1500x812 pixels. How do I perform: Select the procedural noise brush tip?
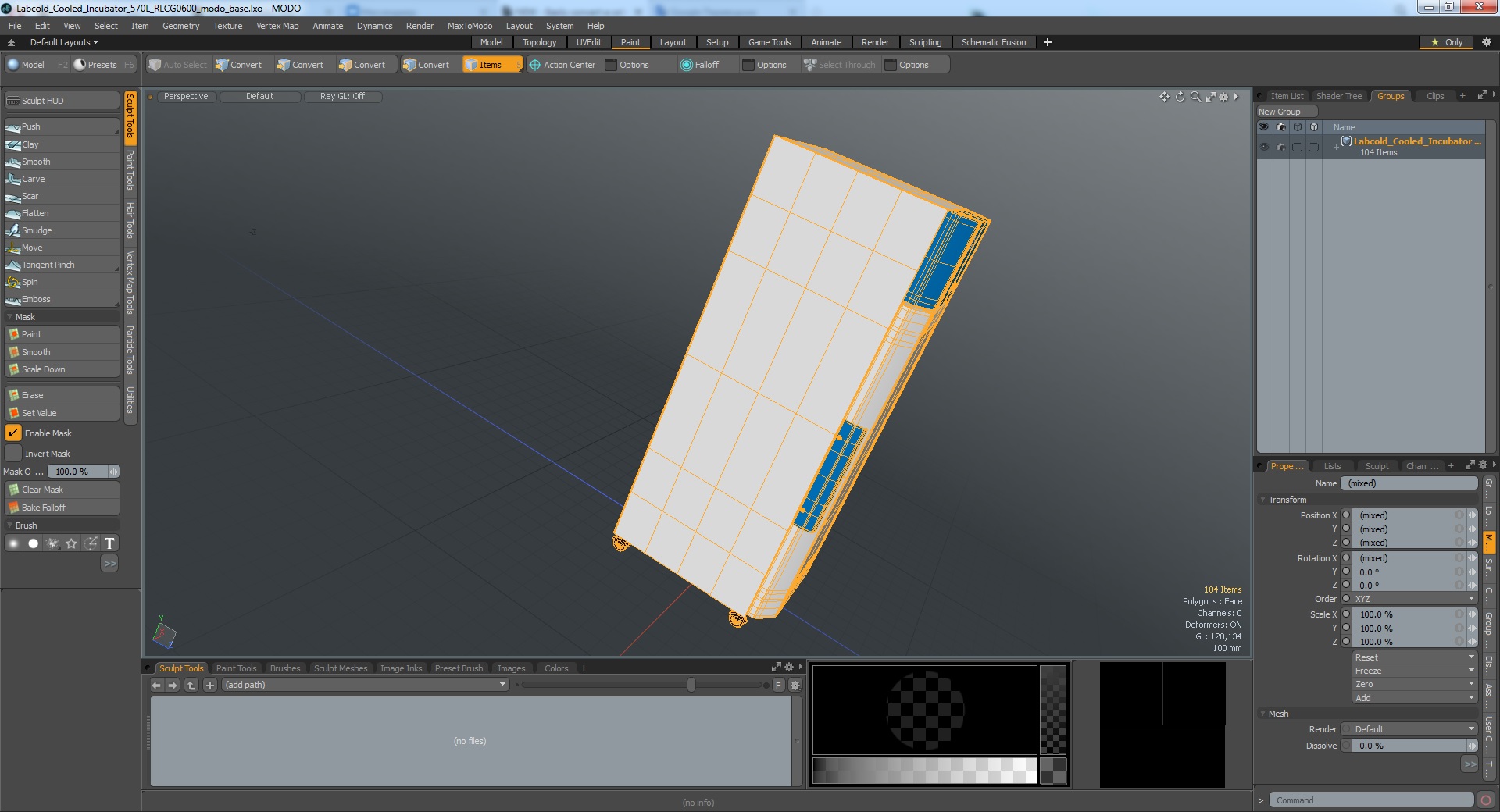tap(52, 543)
